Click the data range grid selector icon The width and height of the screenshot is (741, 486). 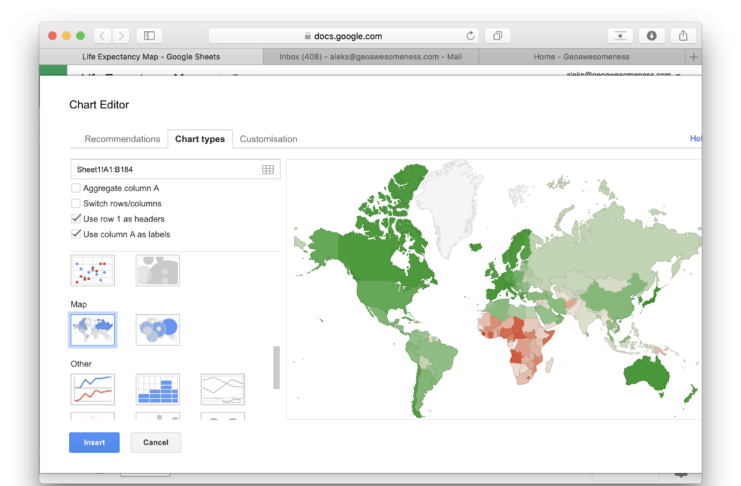[268, 170]
